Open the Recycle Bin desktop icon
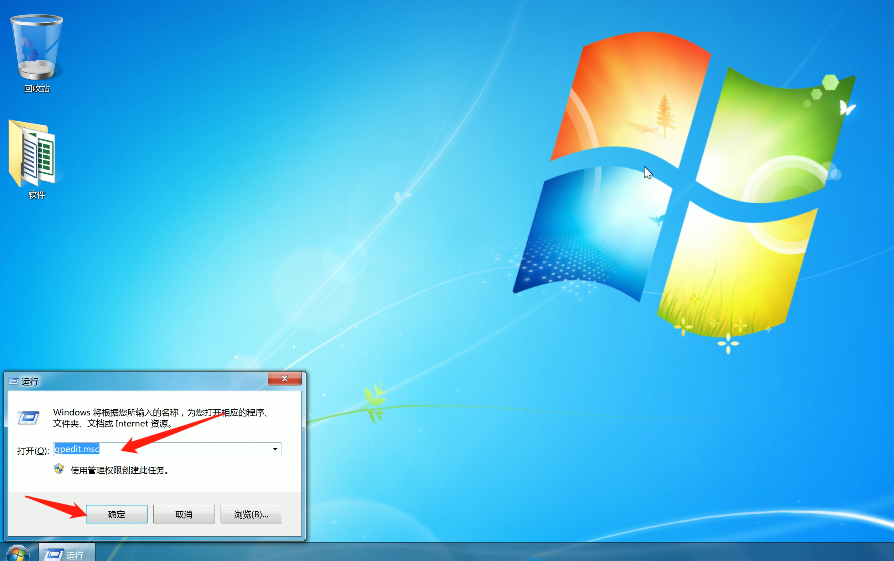894x561 pixels. coord(36,52)
